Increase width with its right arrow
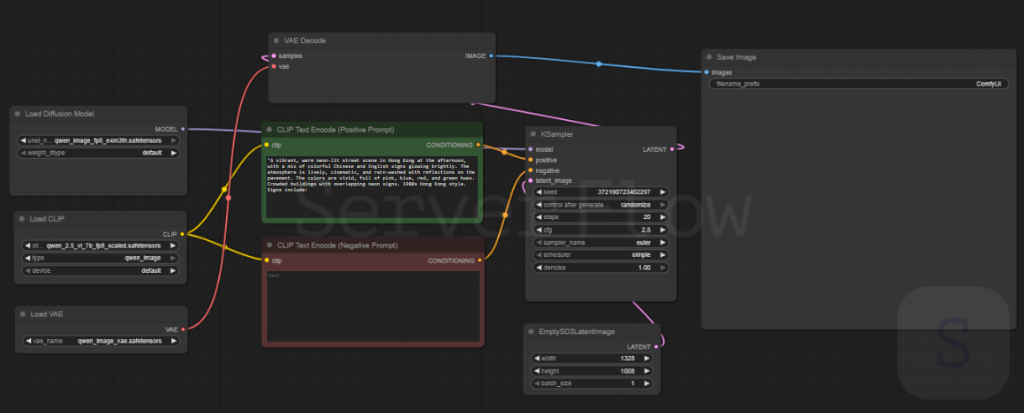This screenshot has width=1024, height=413. coord(647,358)
